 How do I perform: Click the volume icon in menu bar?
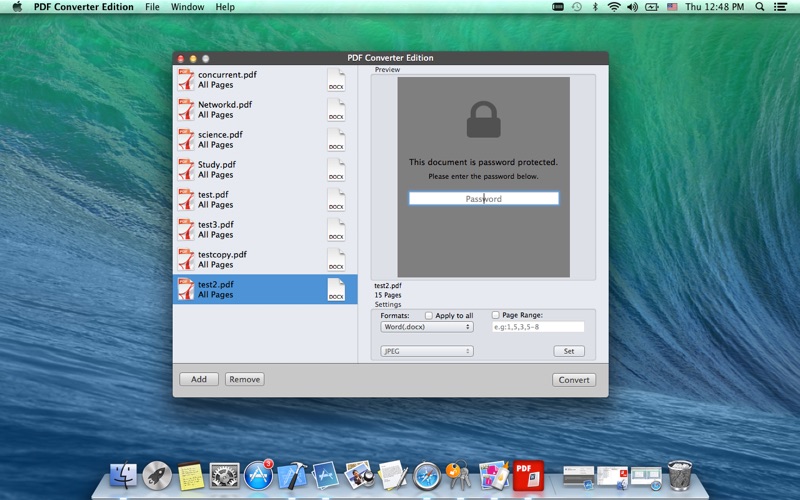(x=633, y=7)
